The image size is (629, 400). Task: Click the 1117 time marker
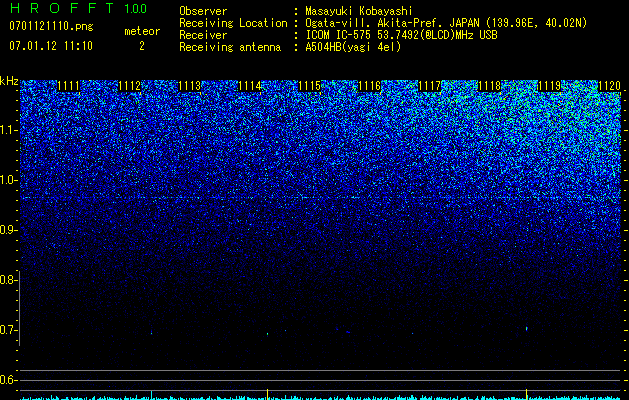click(x=430, y=86)
